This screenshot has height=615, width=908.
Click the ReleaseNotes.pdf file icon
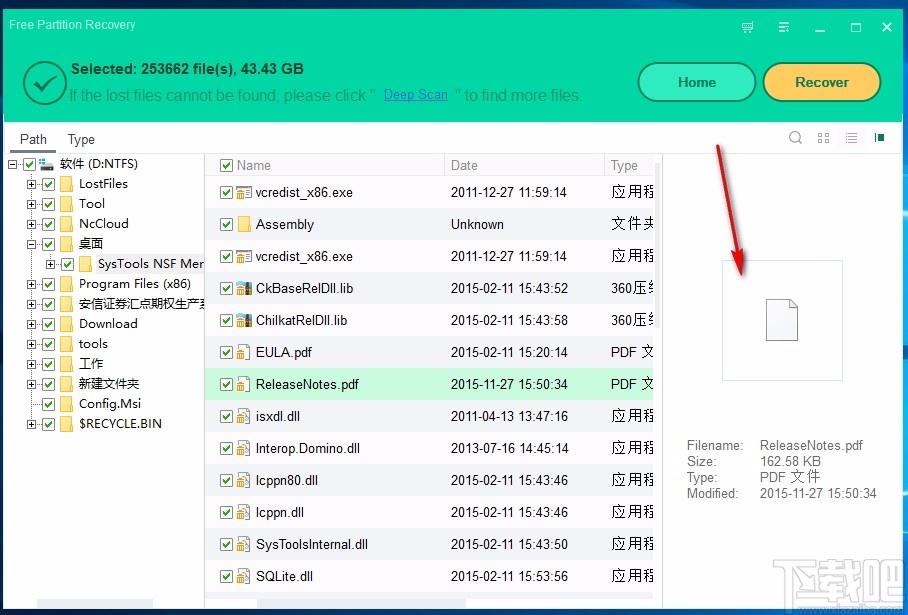[243, 385]
